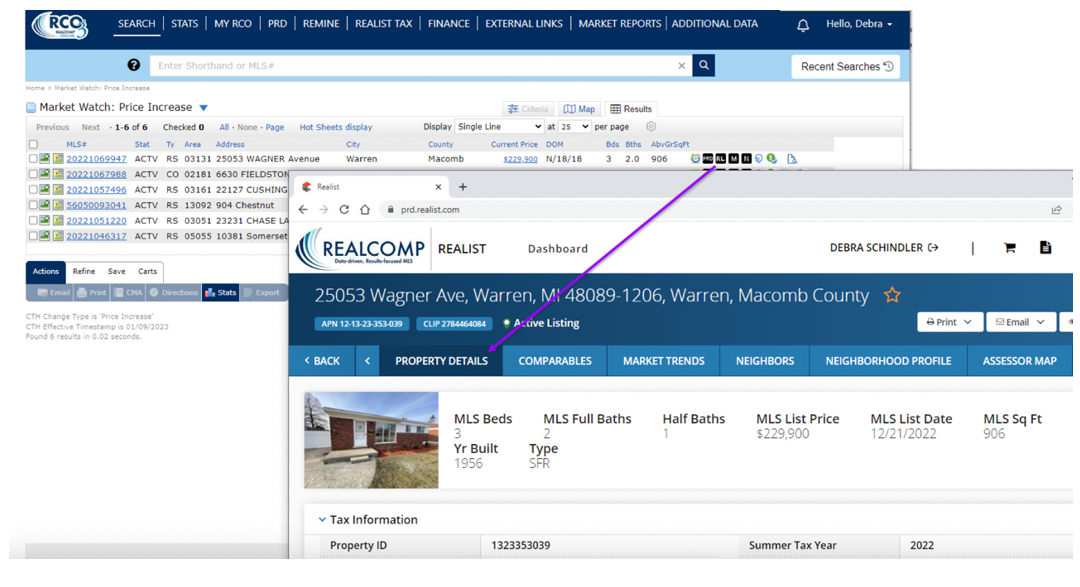Open the Realist Print dropdown

click(949, 322)
